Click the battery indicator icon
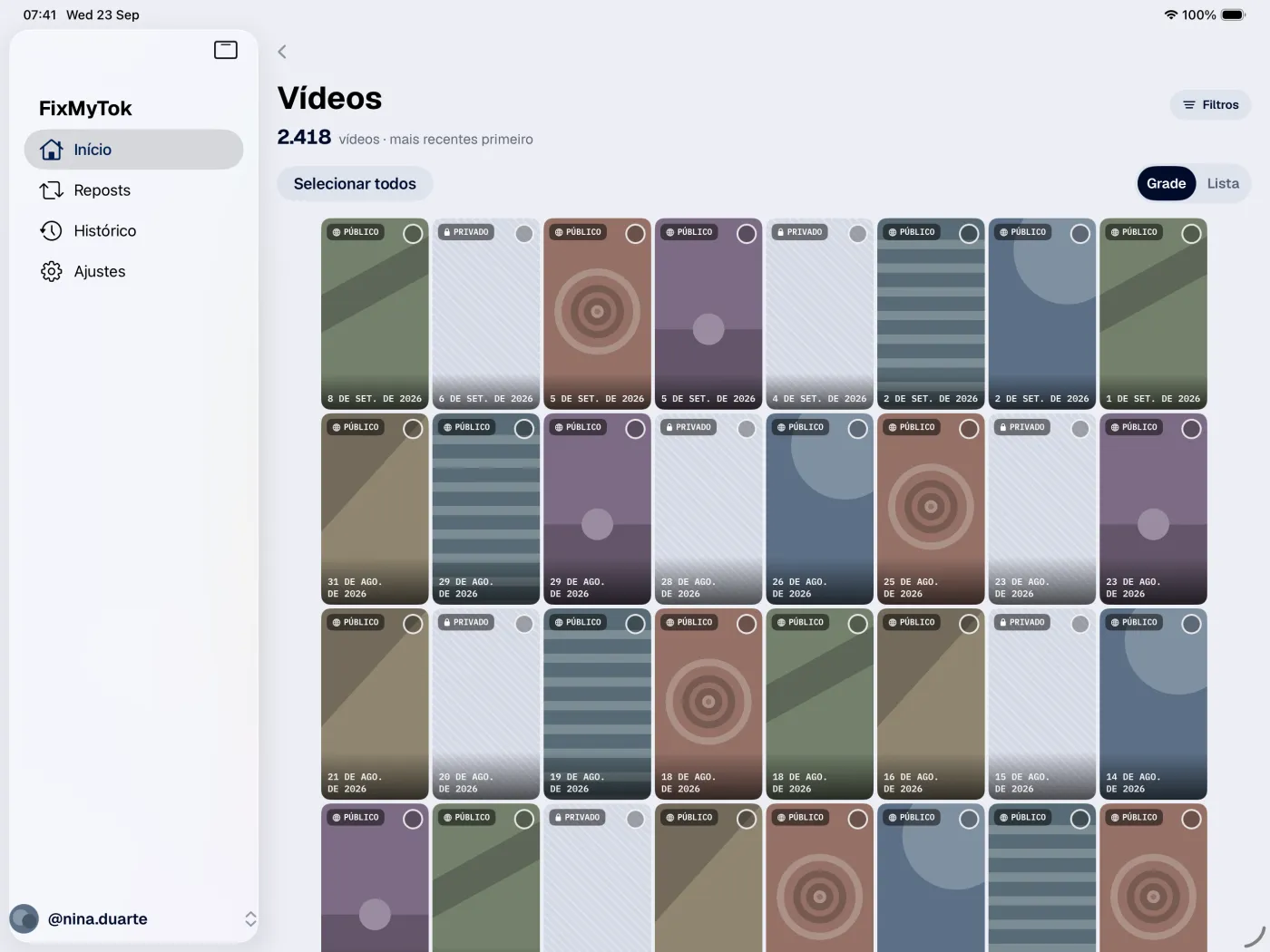This screenshot has width=1270, height=952. pyautogui.click(x=1233, y=15)
